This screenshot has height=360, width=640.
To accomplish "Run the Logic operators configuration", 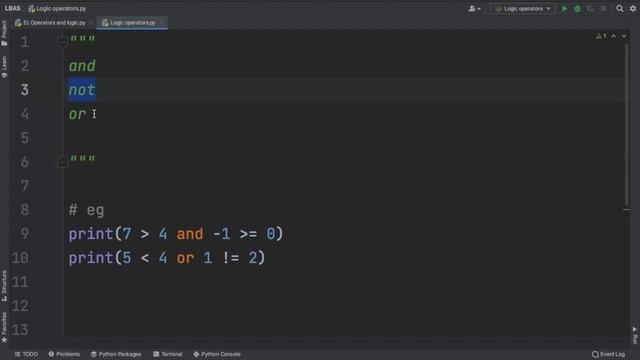I will (x=564, y=9).
